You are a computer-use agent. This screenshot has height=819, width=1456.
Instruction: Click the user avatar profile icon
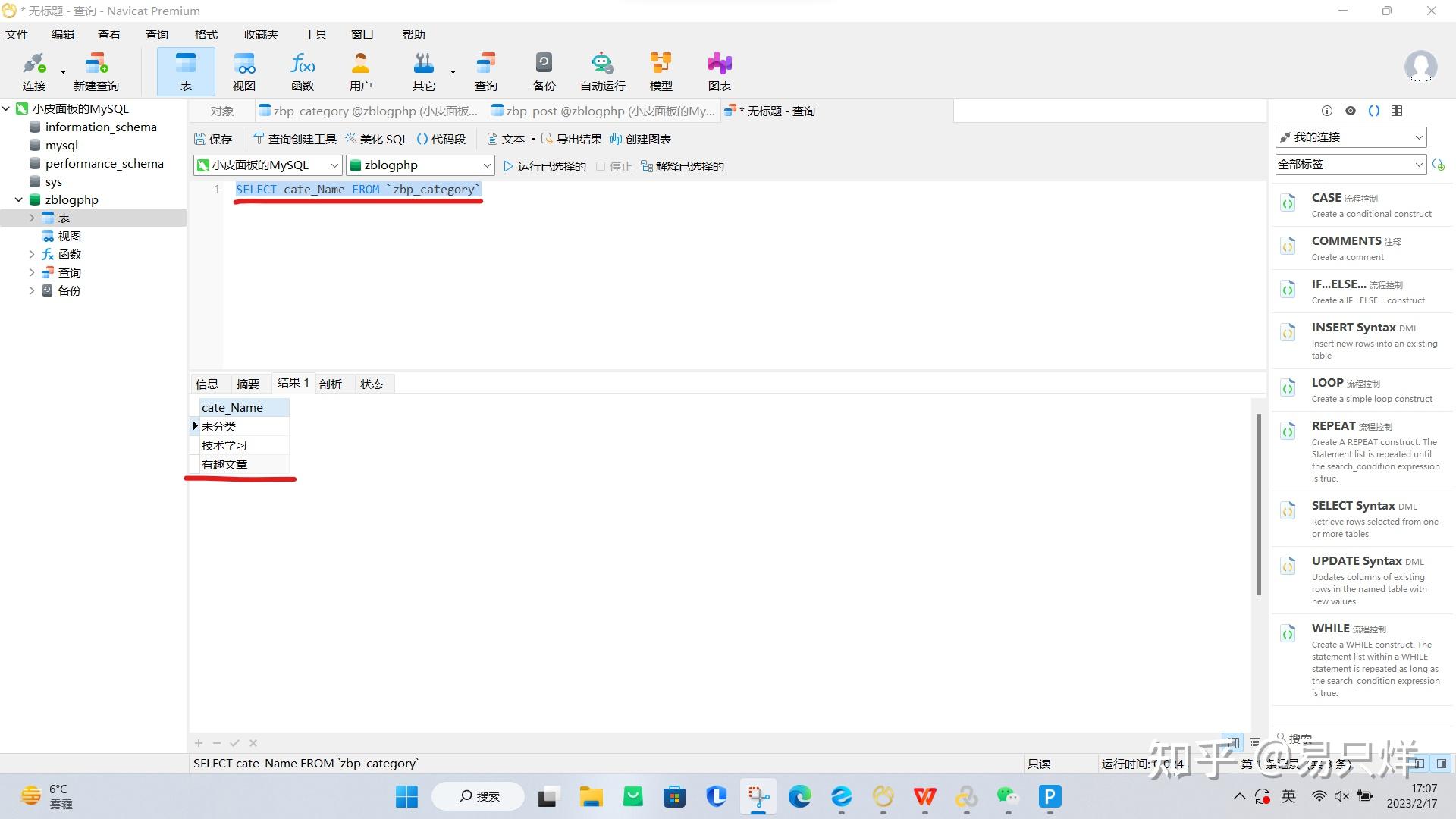pos(1420,67)
